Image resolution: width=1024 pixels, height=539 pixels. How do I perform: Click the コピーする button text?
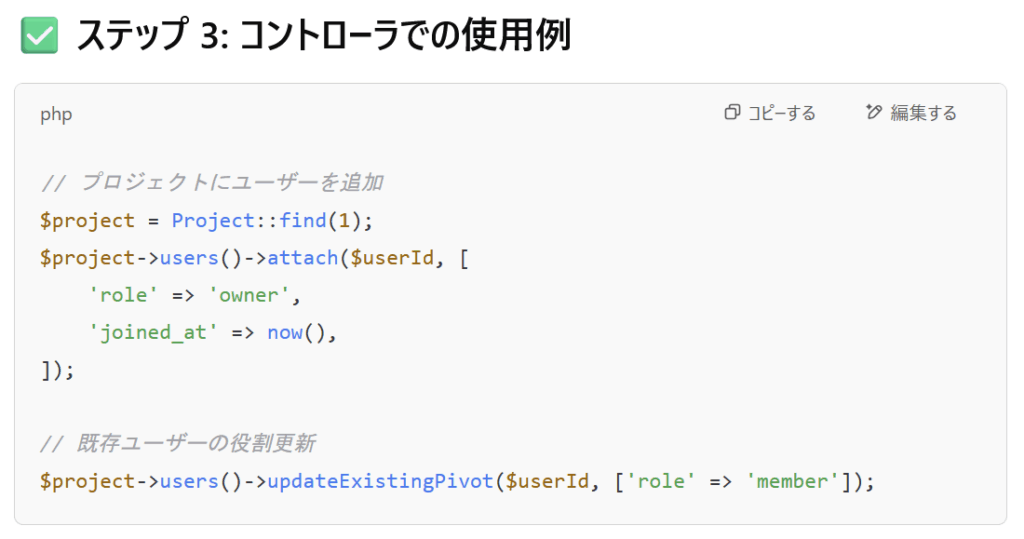tap(782, 113)
